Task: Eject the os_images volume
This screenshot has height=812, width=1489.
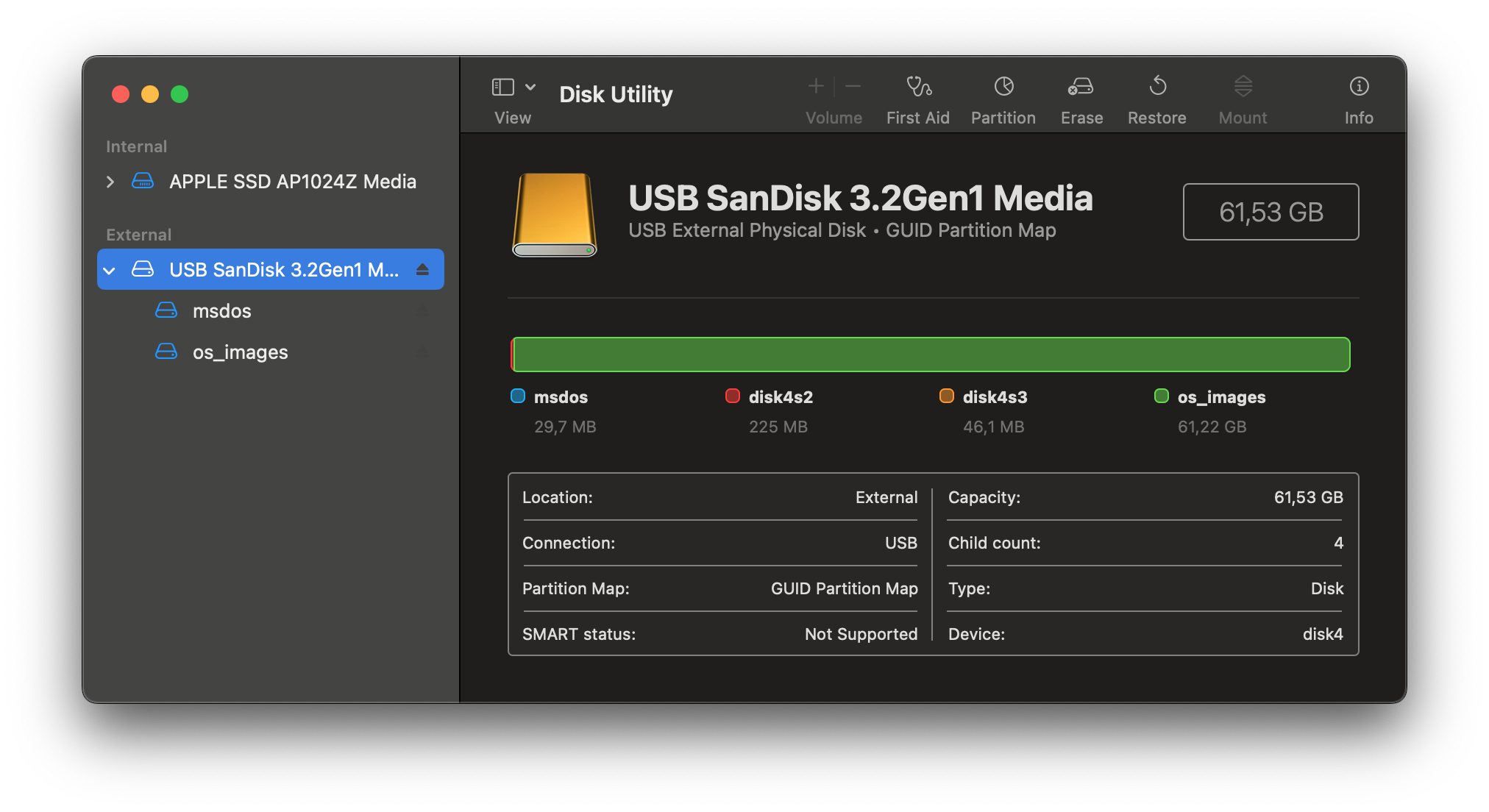Action: [422, 352]
